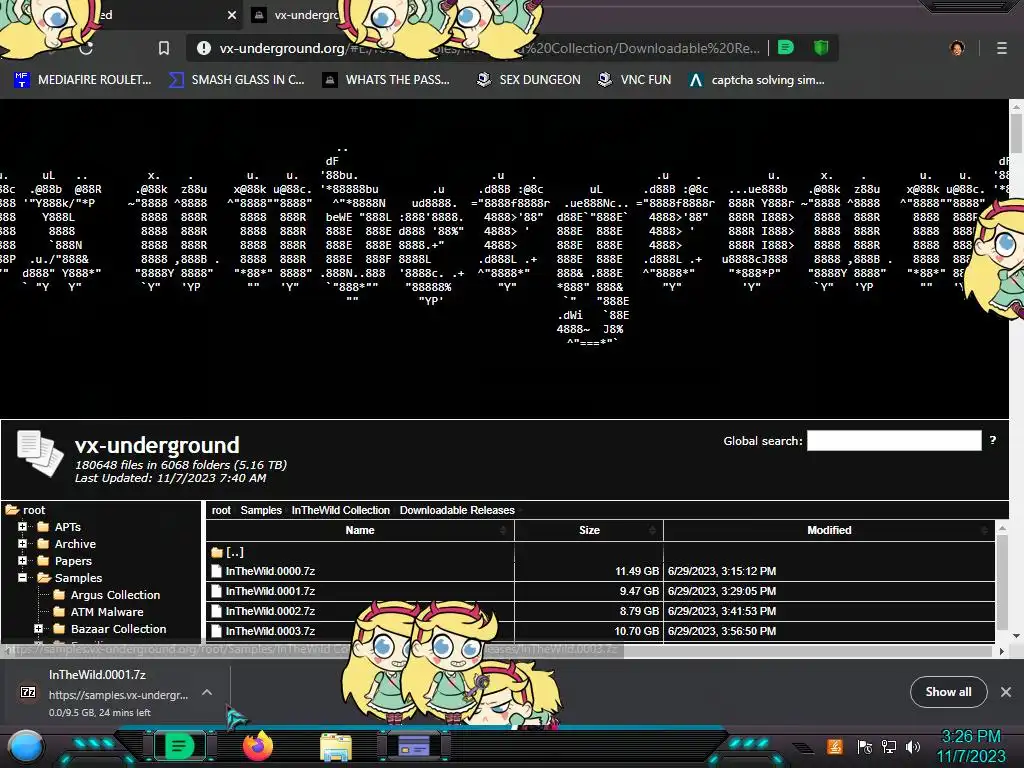Click the volume speaker tray icon
This screenshot has height=768, width=1024.
tap(912, 746)
